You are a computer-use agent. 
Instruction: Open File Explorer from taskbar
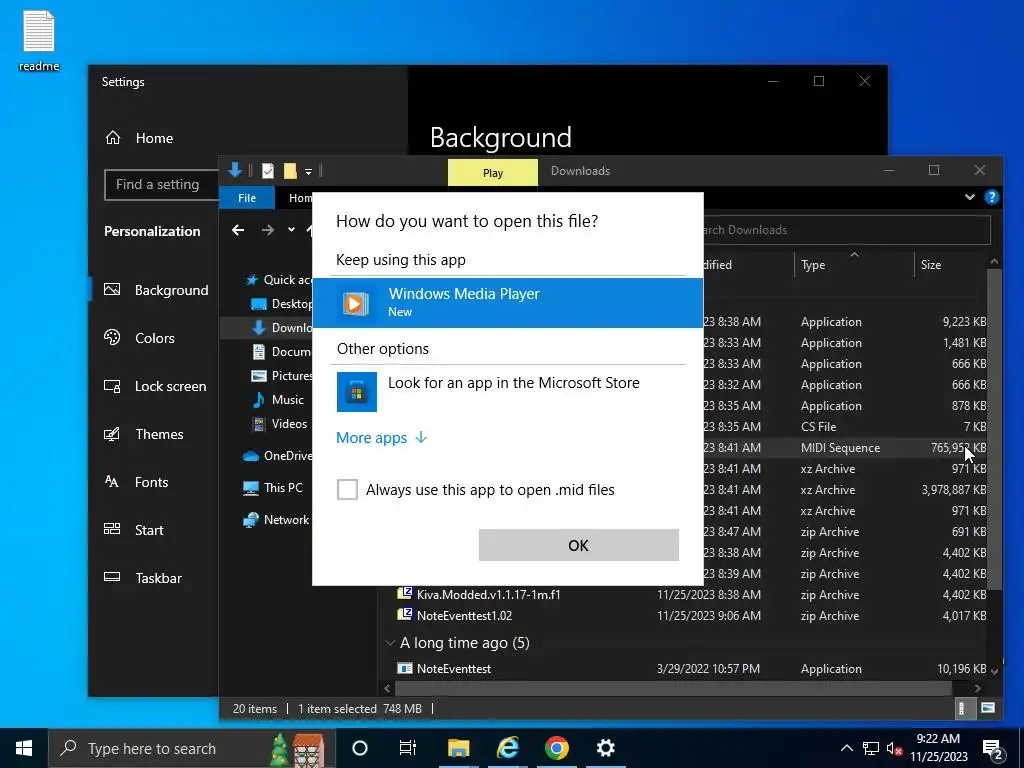point(458,748)
